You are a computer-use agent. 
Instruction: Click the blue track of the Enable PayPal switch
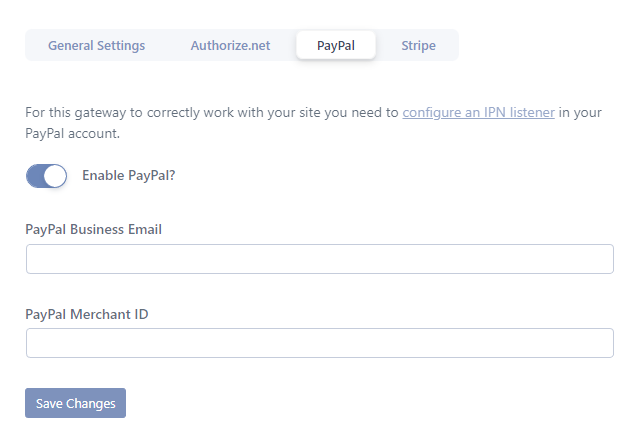tap(35, 176)
